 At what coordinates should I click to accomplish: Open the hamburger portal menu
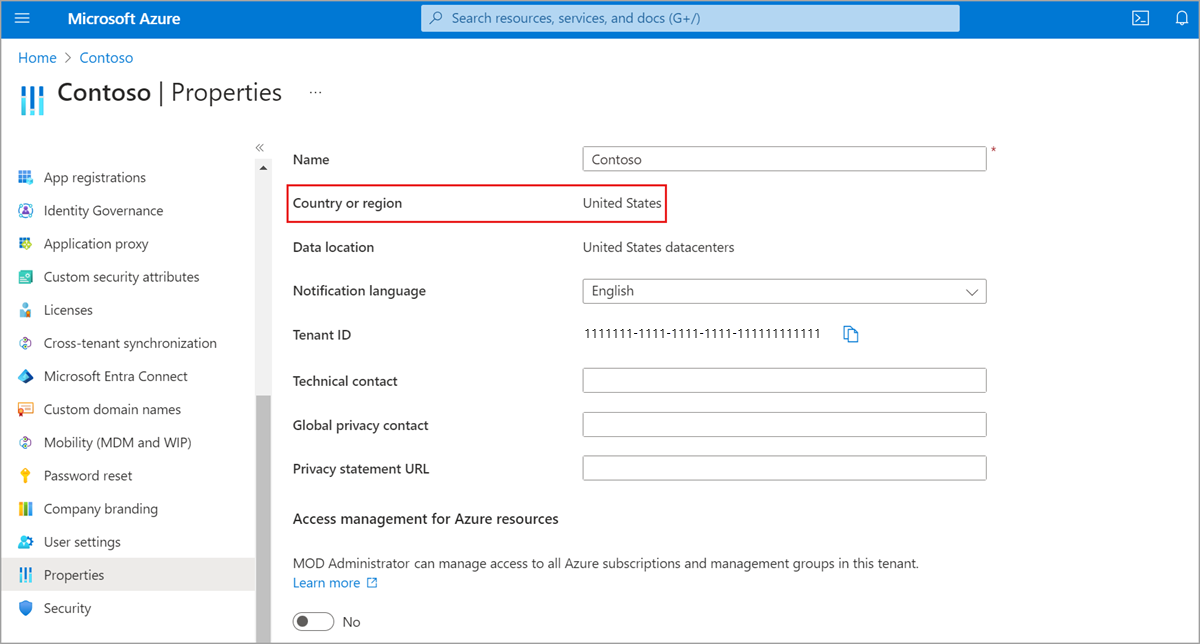click(23, 18)
